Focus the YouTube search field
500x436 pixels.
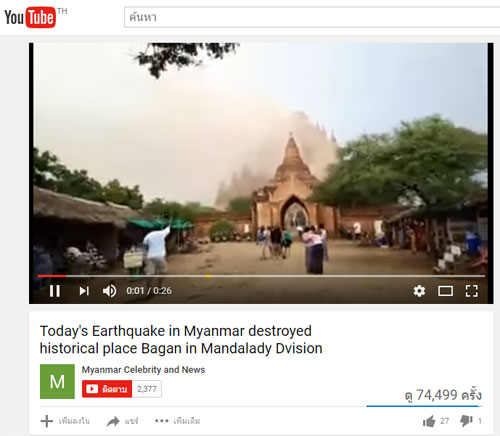tap(312, 17)
